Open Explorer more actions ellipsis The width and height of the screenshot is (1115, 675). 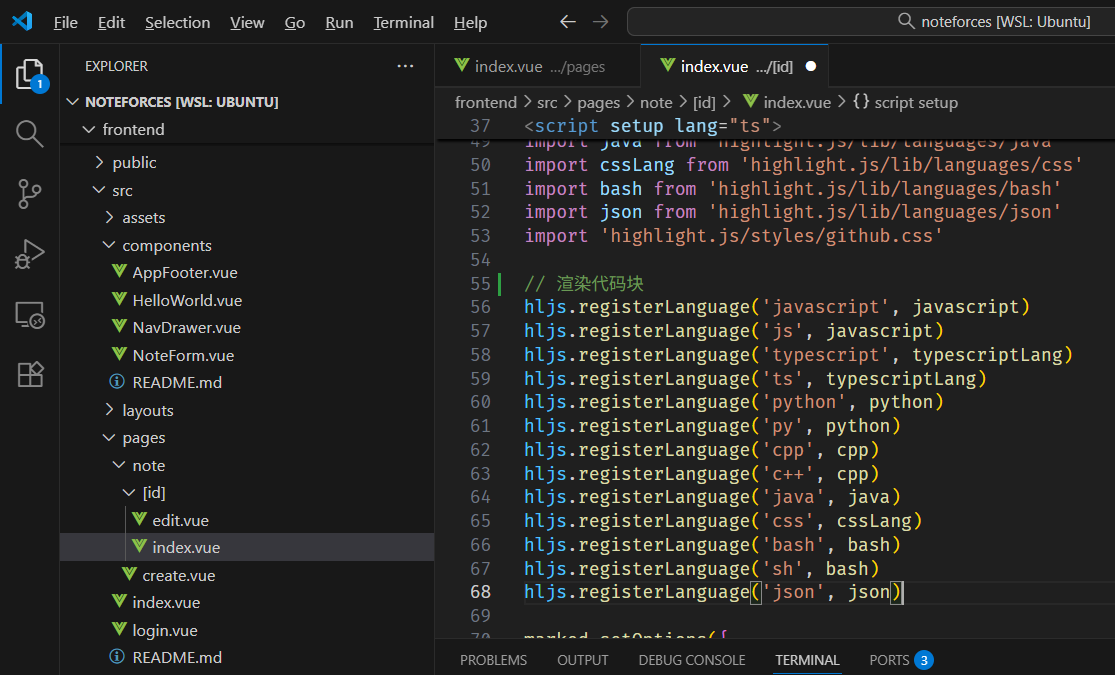405,66
